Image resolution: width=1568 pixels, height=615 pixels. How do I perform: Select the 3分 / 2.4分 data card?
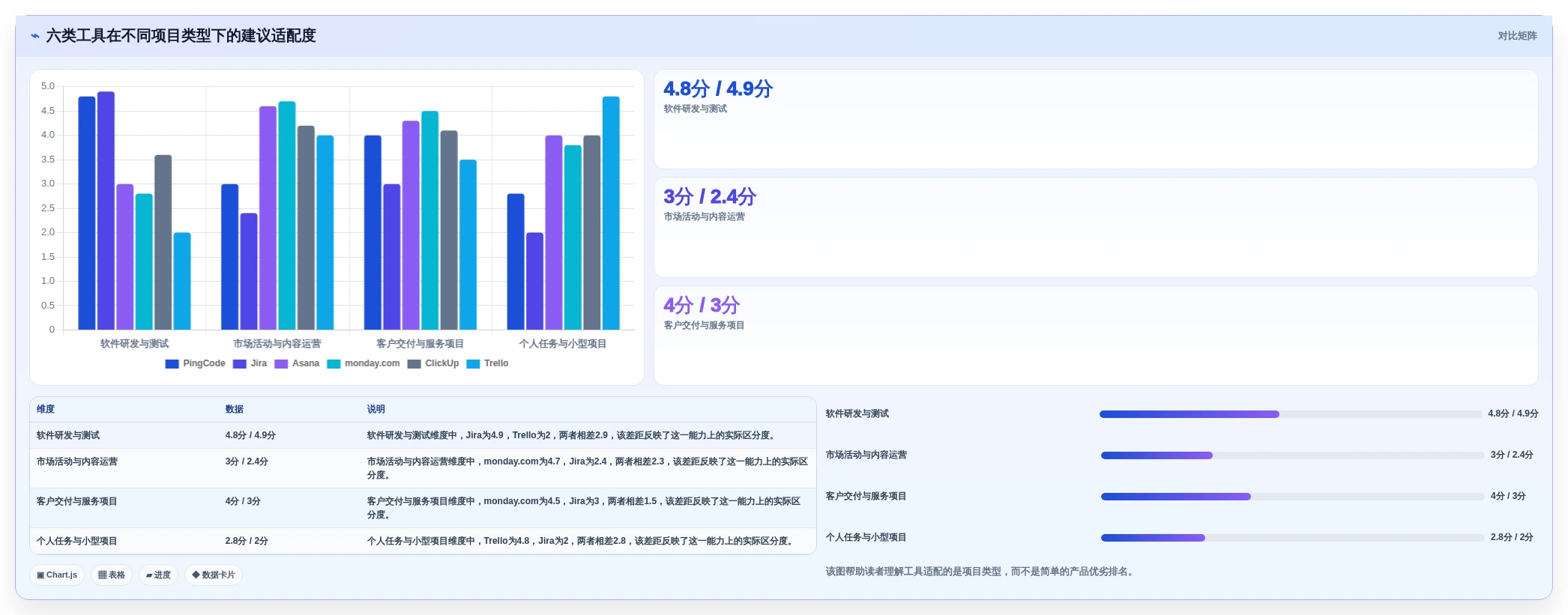pos(1096,228)
